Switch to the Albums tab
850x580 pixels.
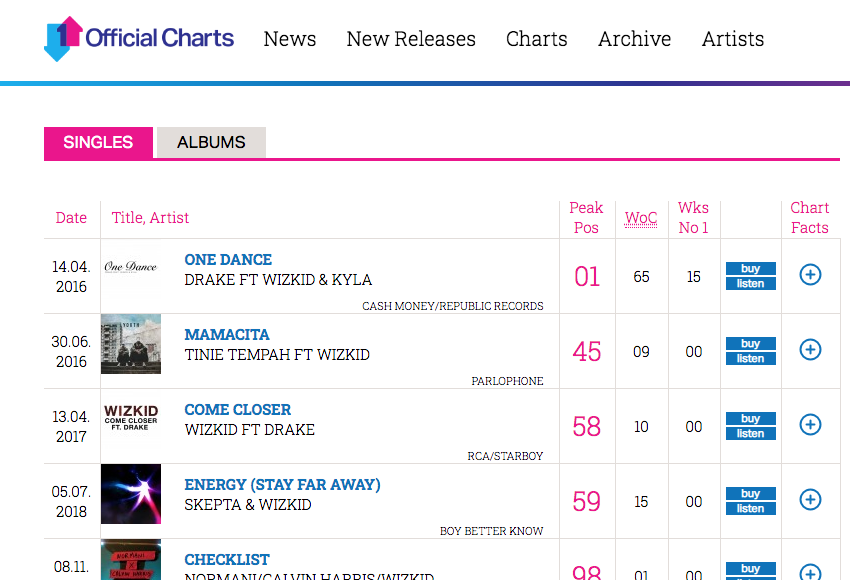point(211,142)
